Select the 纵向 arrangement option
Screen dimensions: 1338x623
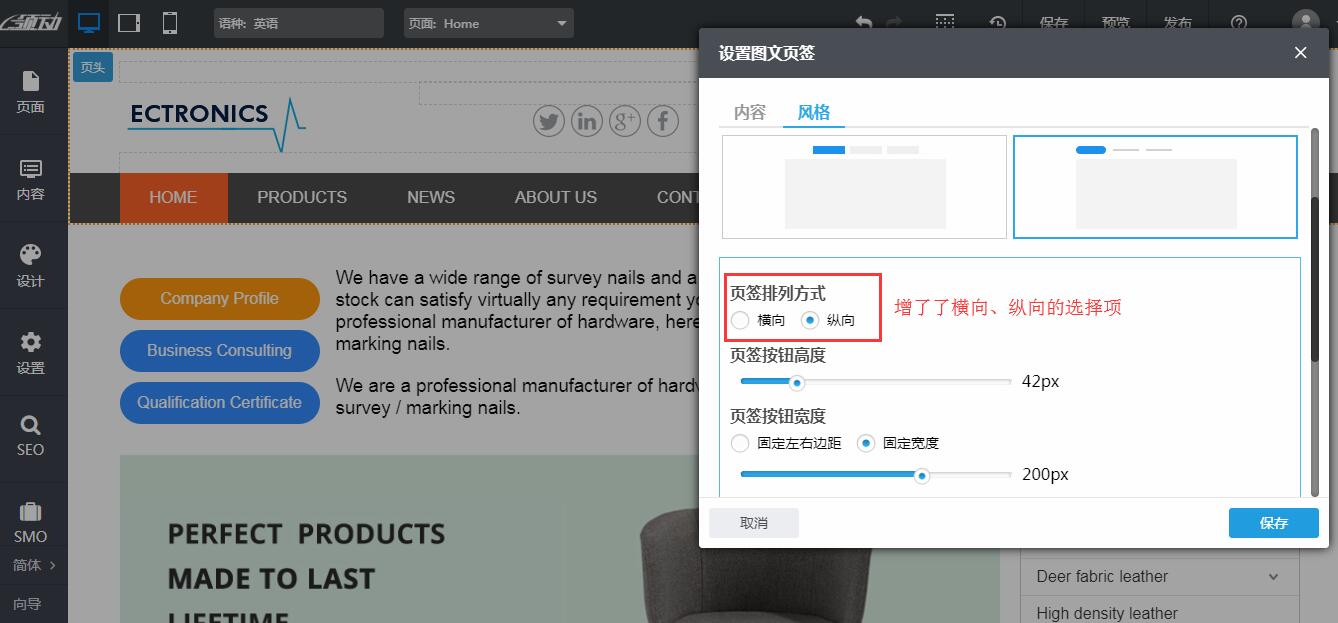point(809,320)
